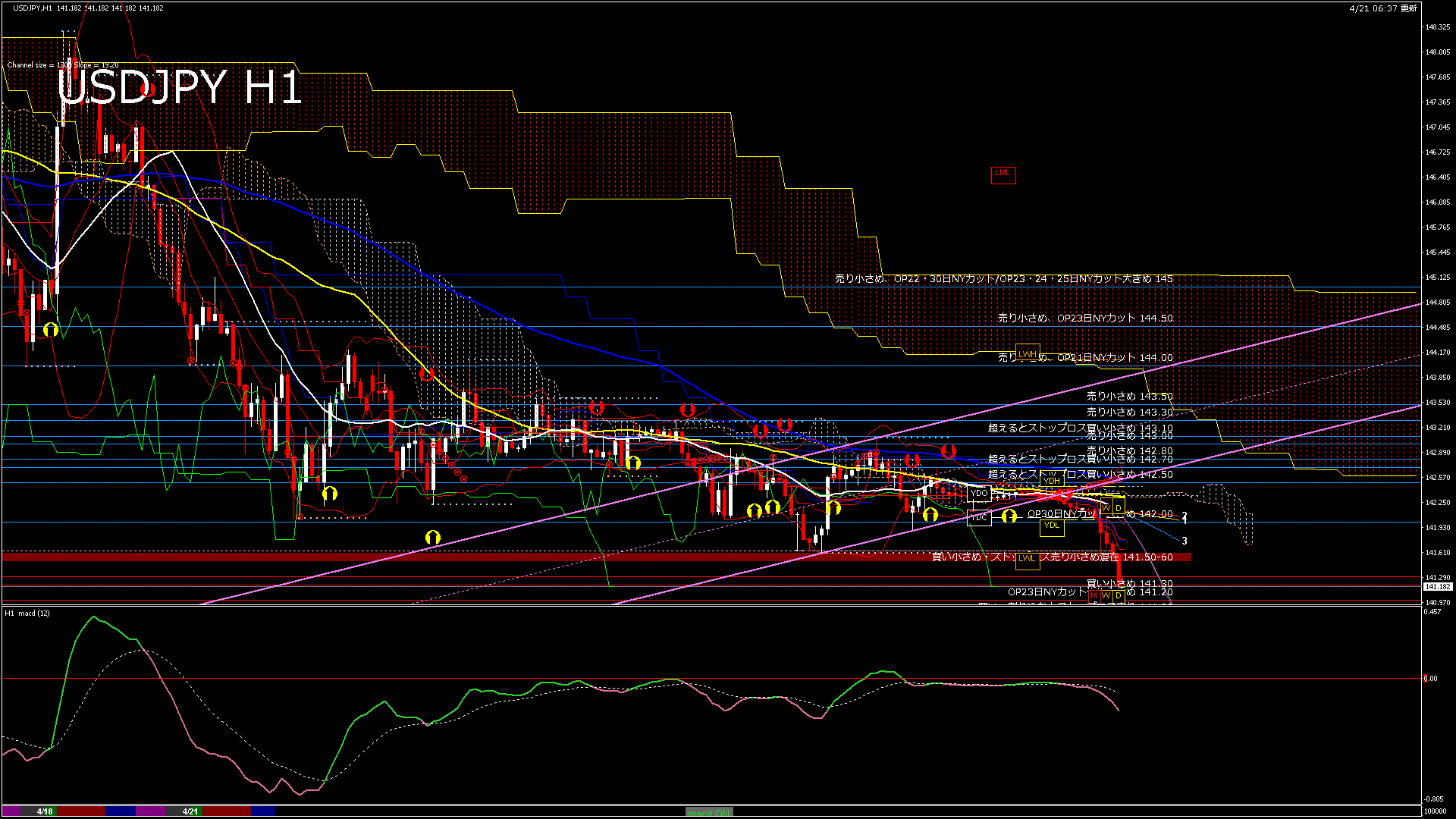Select the yellow YDH label box
The image size is (1456, 819).
pyautogui.click(x=1052, y=479)
